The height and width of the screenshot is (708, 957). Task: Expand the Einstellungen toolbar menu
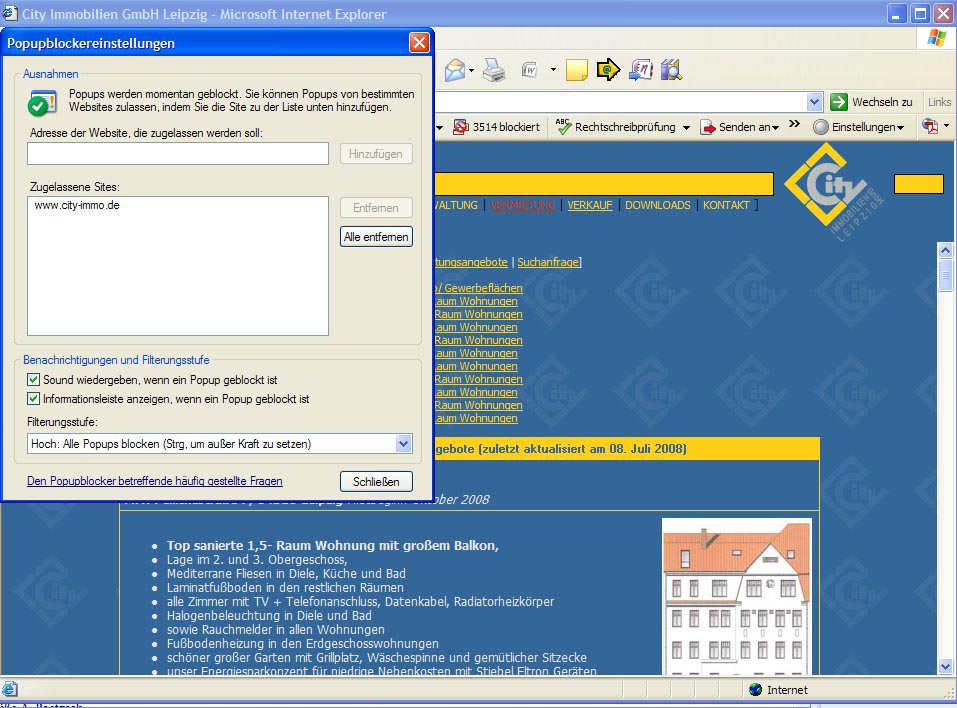click(900, 128)
